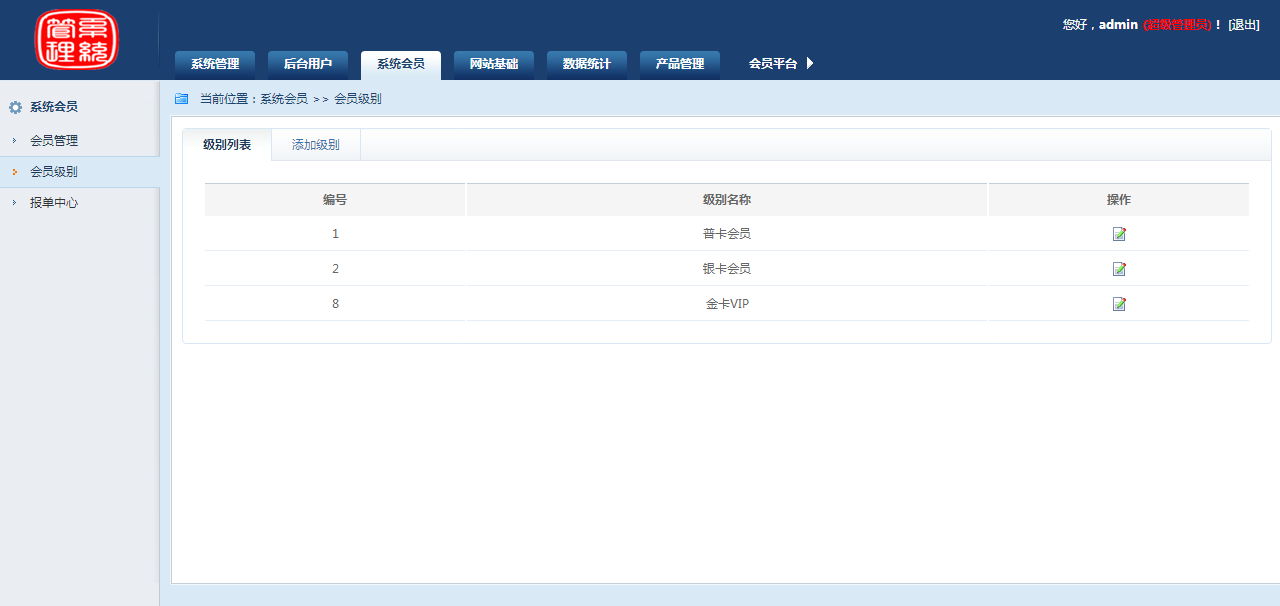Click the folder icon before 当前位置
The width and height of the screenshot is (1280, 606).
coord(181,99)
